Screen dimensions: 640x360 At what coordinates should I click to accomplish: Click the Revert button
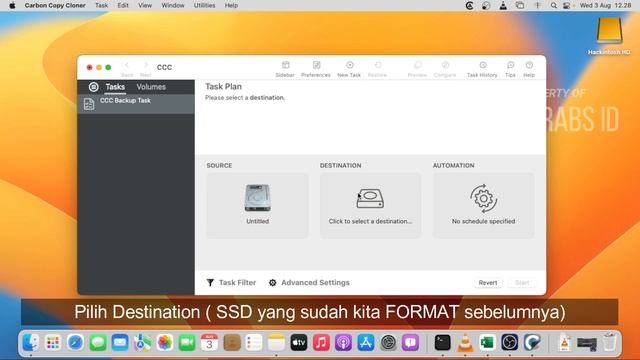(x=488, y=282)
